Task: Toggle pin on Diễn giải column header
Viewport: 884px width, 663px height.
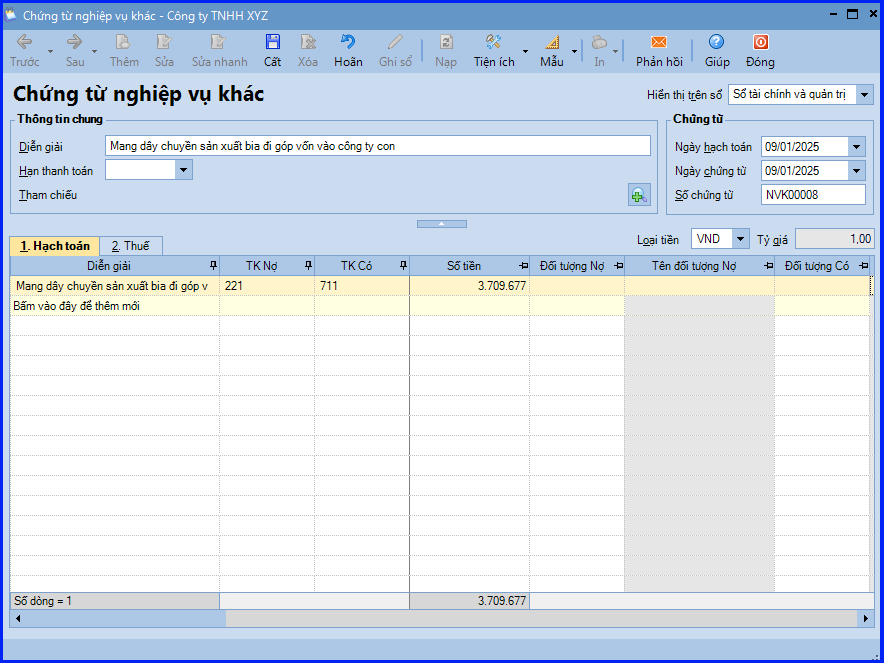Action: pyautogui.click(x=212, y=265)
